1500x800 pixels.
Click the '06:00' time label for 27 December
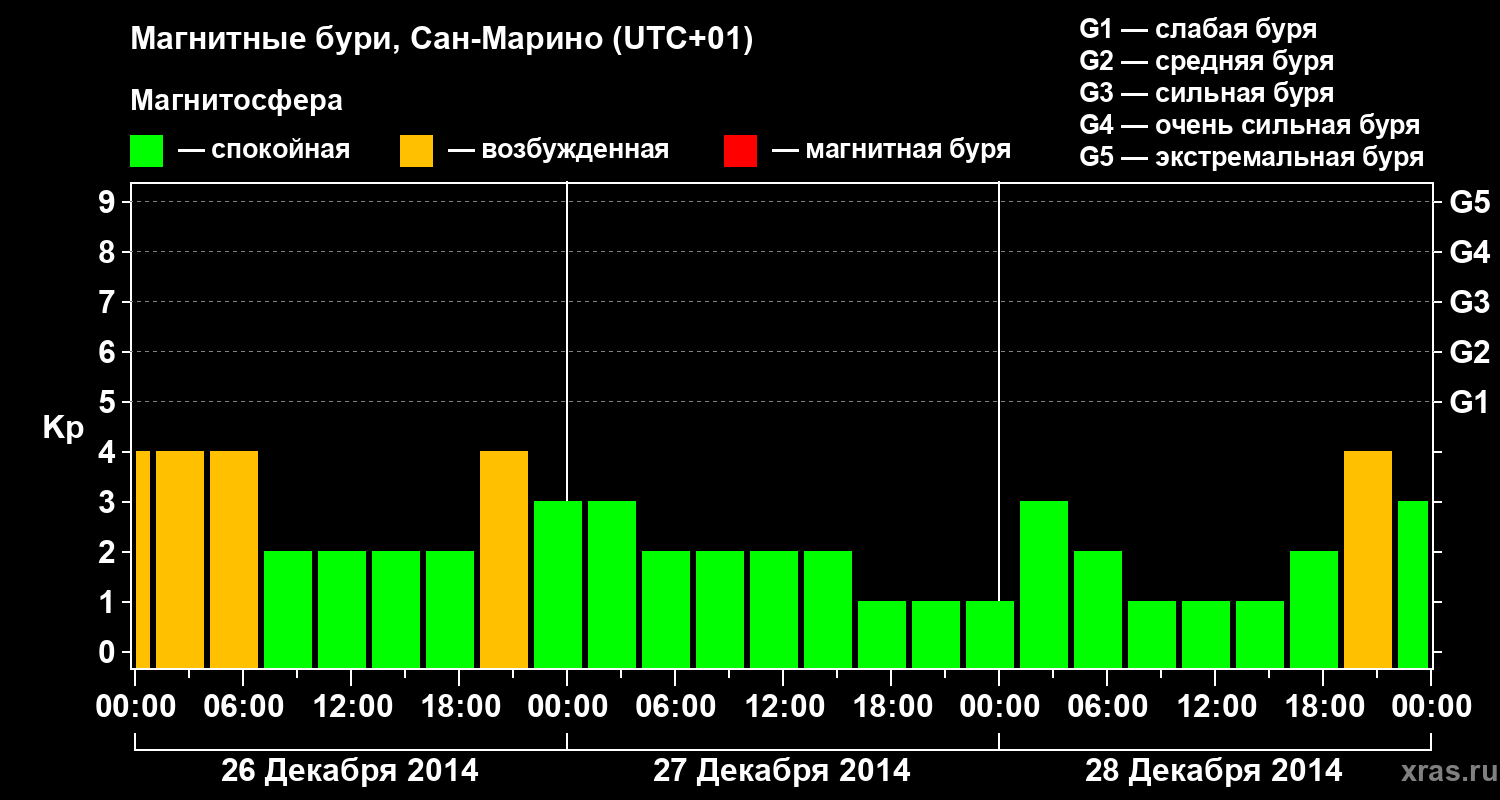coord(674,707)
